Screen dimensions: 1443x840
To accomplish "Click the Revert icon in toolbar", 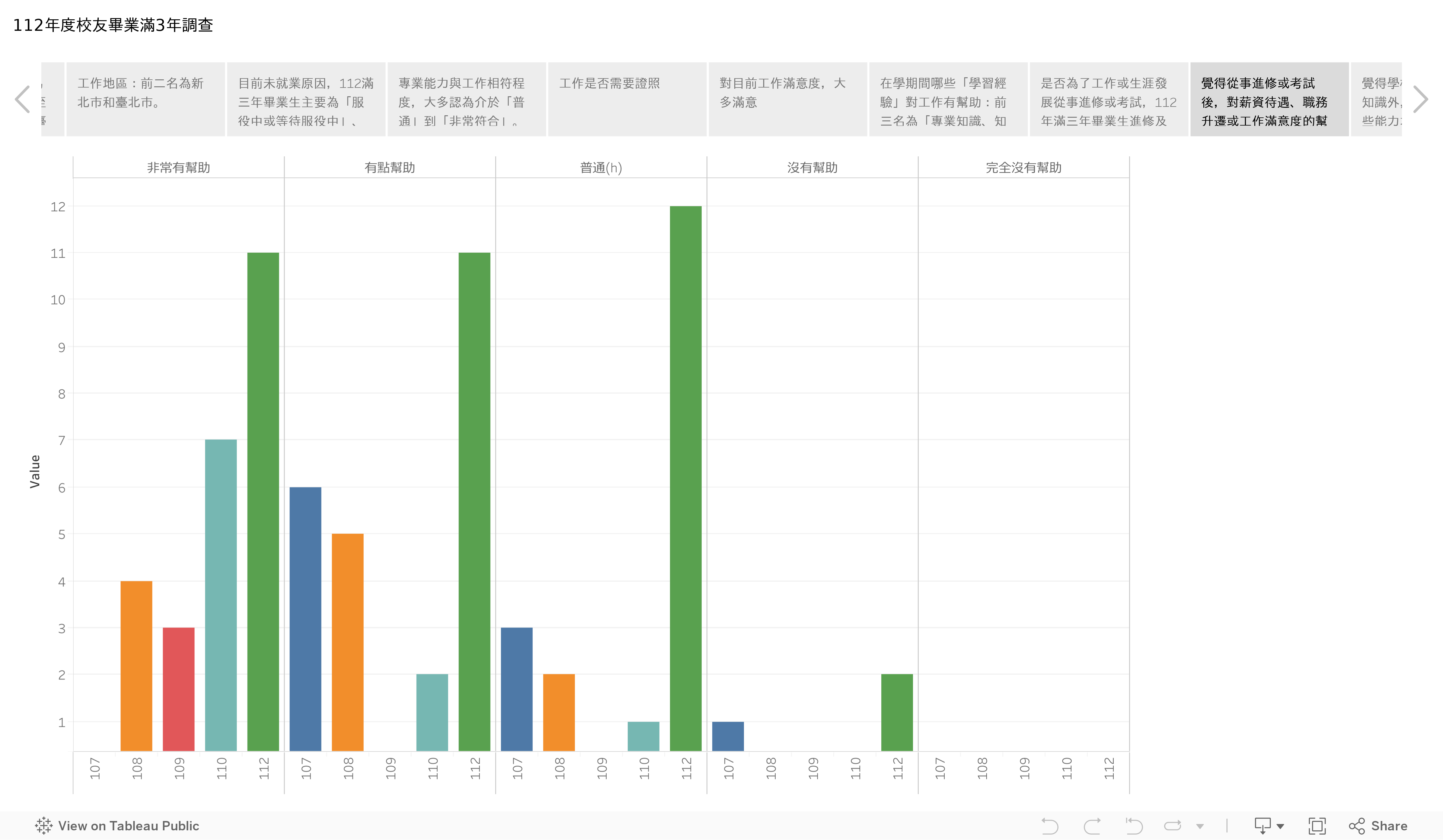I will pos(1134,826).
